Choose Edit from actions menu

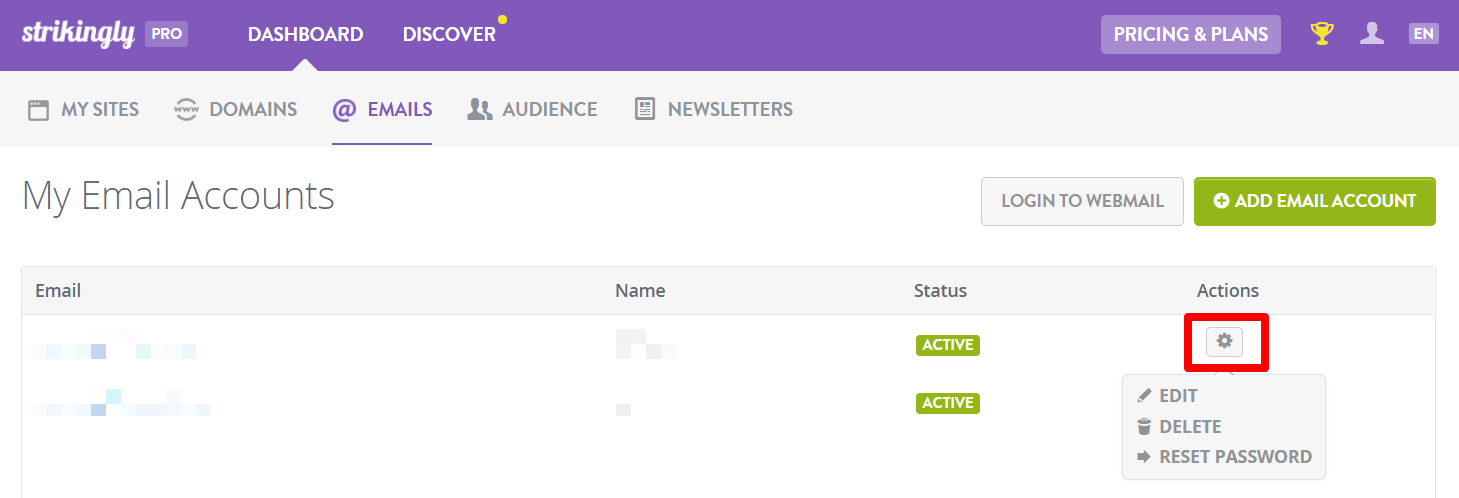(1167, 396)
